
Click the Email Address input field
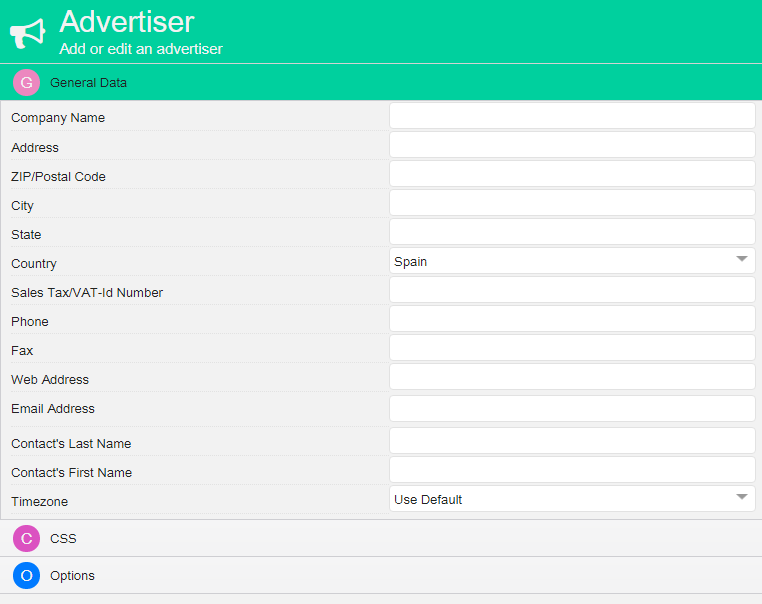click(x=571, y=408)
